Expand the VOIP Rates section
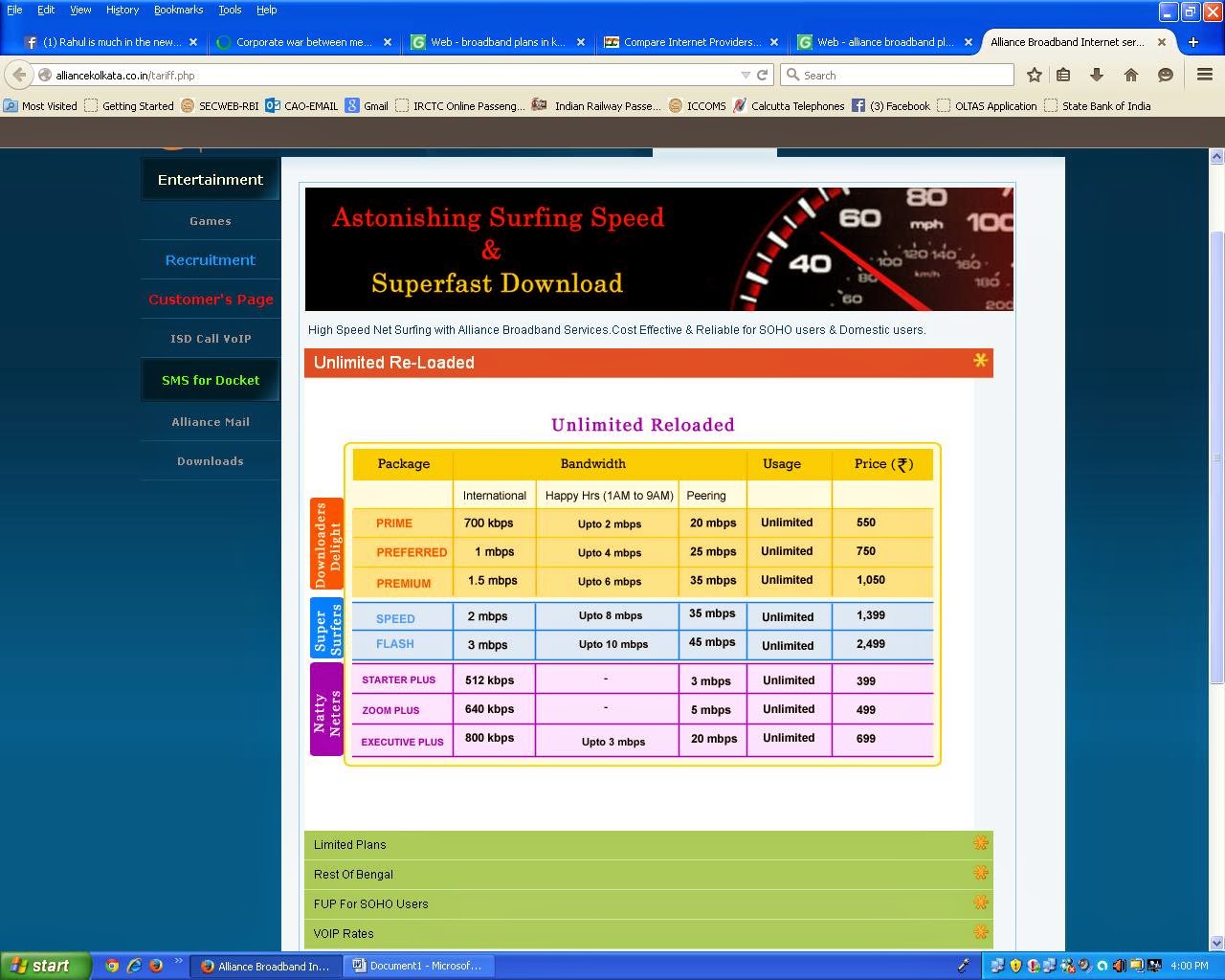This screenshot has width=1225, height=980. 649,933
